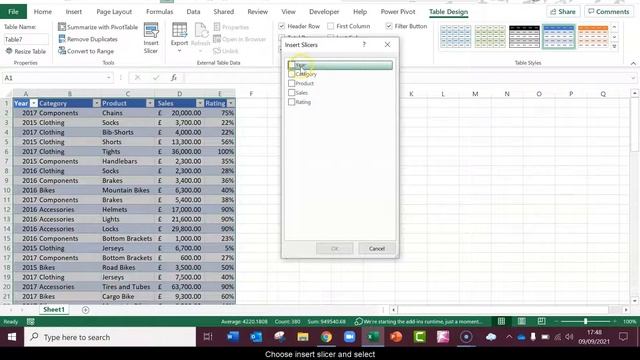Choose the orange table style swatch
Viewport: 640px width, 360px height.
click(x=593, y=36)
